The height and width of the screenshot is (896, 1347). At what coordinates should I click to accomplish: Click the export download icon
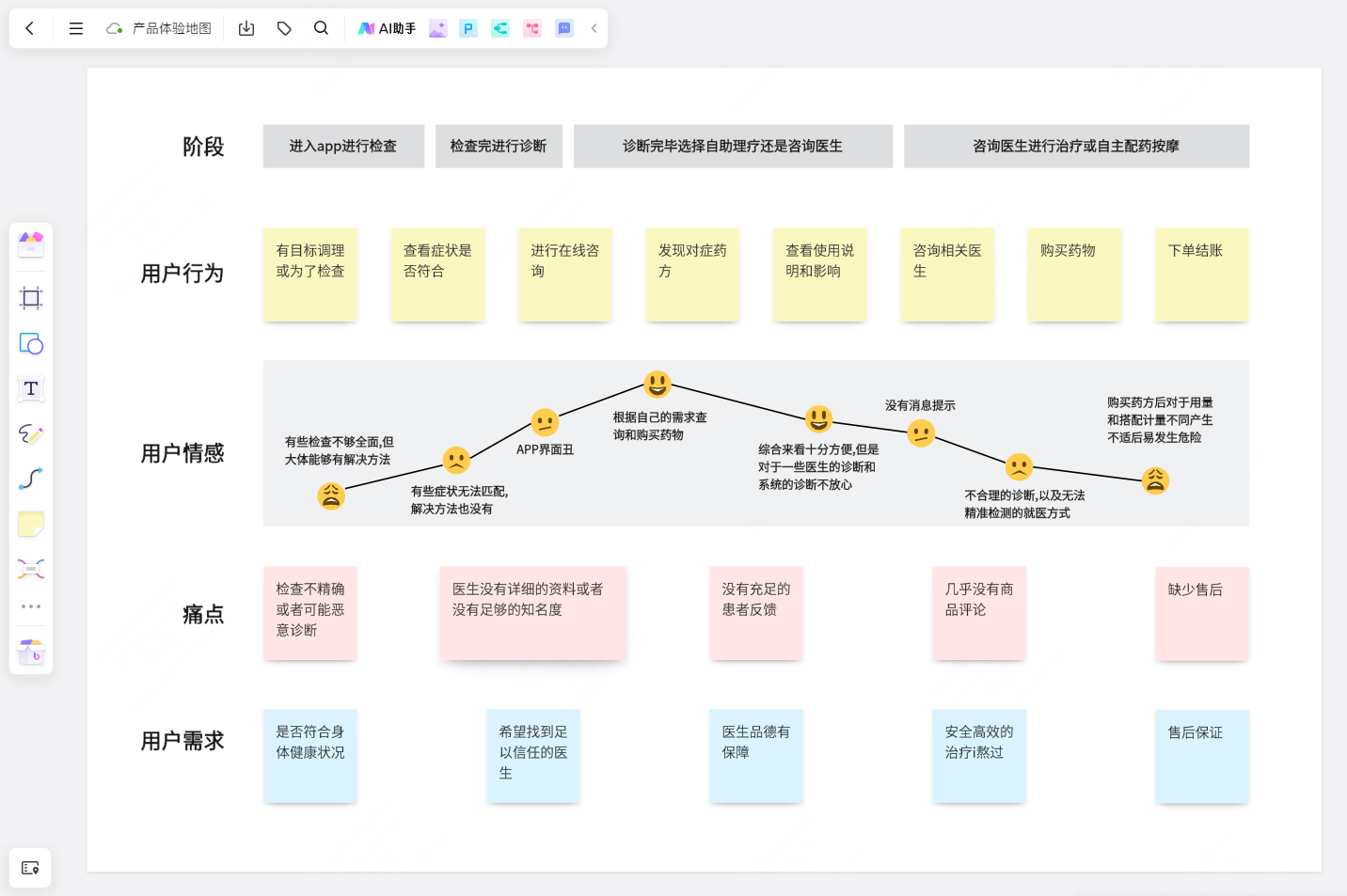246,28
